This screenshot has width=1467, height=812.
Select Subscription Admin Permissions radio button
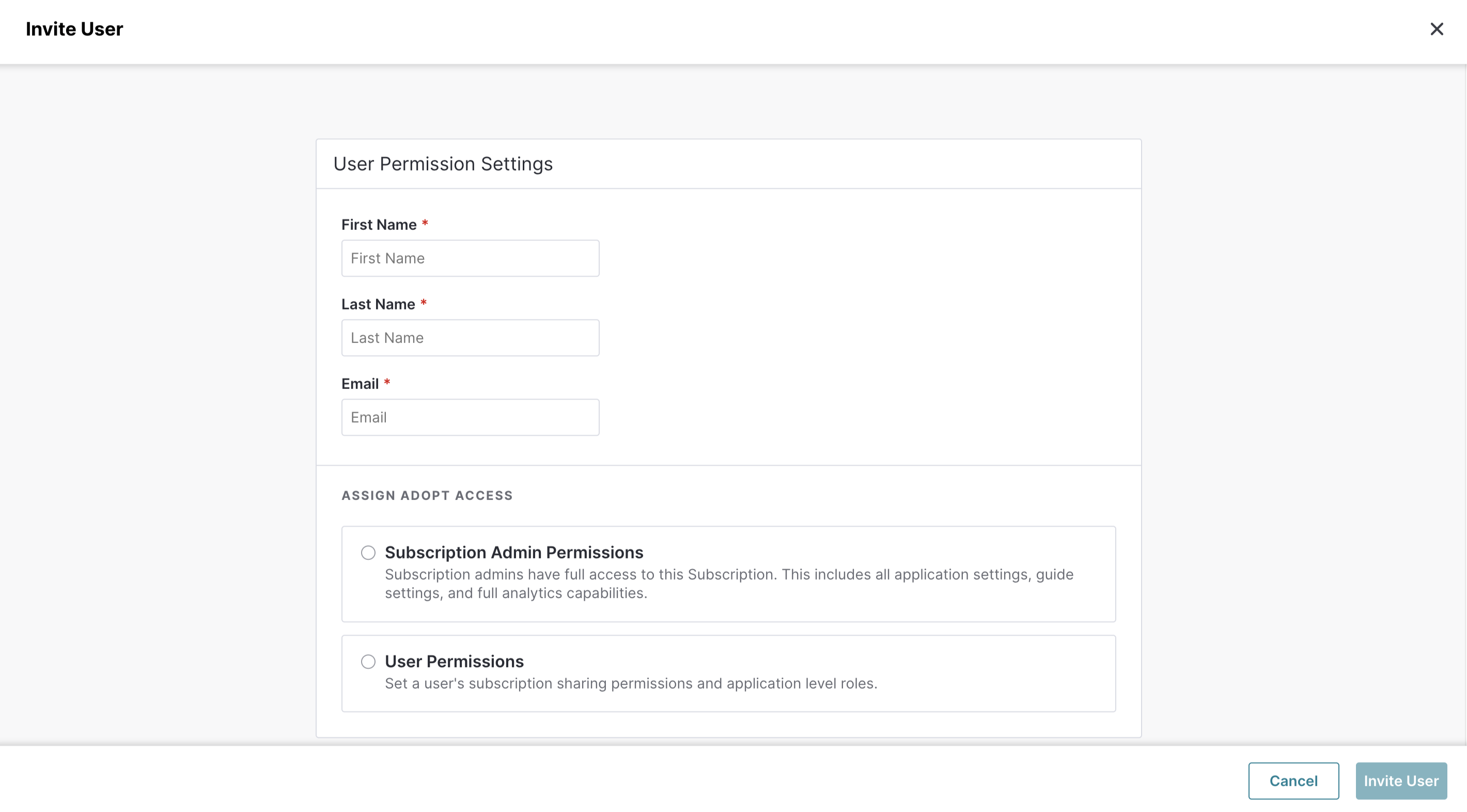point(368,552)
